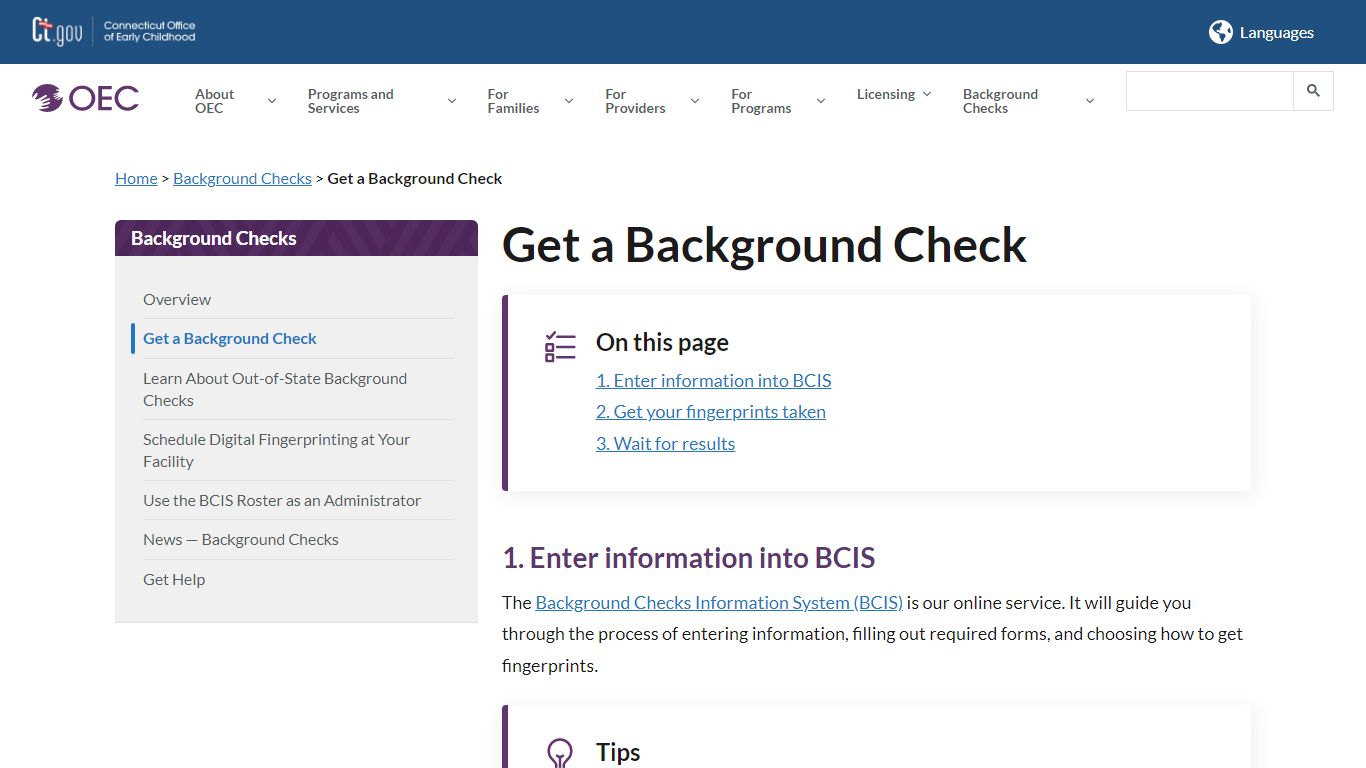This screenshot has height=768, width=1366.
Task: Open News — Background Checks sidebar link
Action: tap(241, 539)
